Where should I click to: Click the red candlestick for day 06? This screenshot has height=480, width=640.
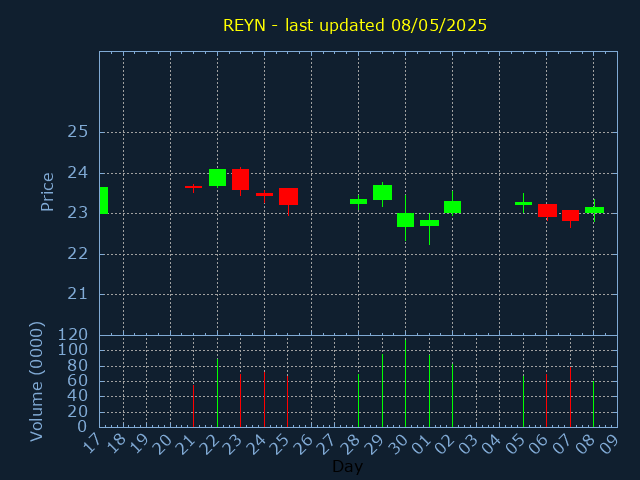pos(547,211)
